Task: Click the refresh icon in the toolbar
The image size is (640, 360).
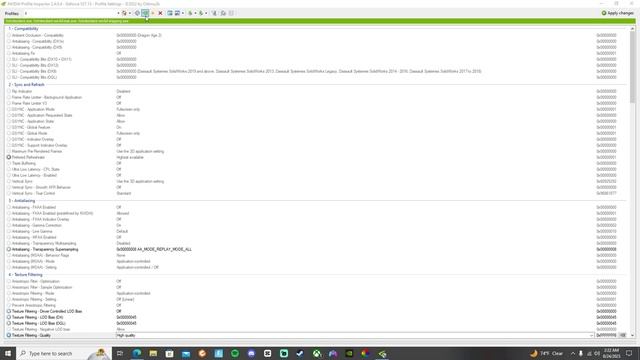Action: coord(137,13)
